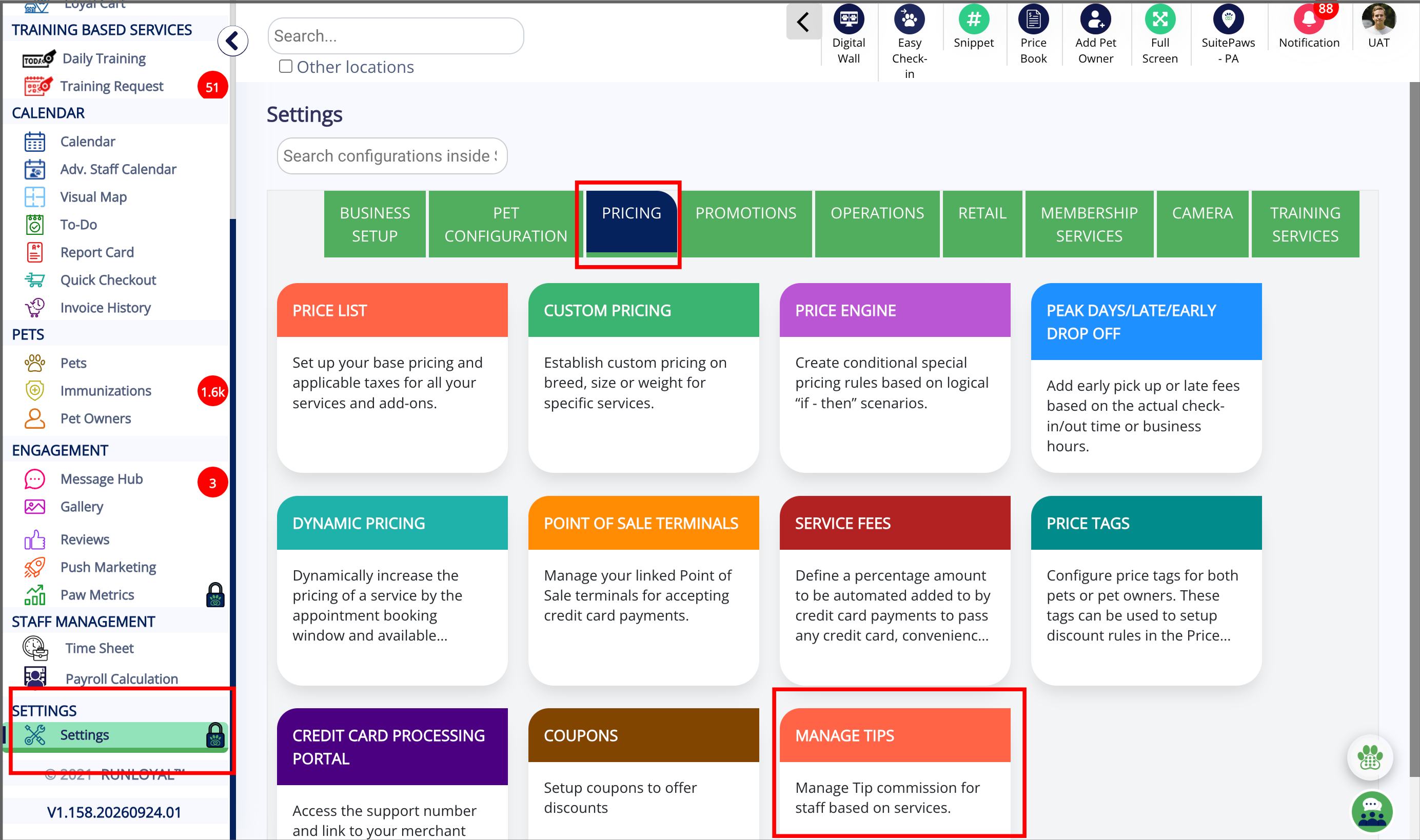Viewport: 1420px width, 840px height.
Task: Open the Coupons card
Action: tap(643, 773)
